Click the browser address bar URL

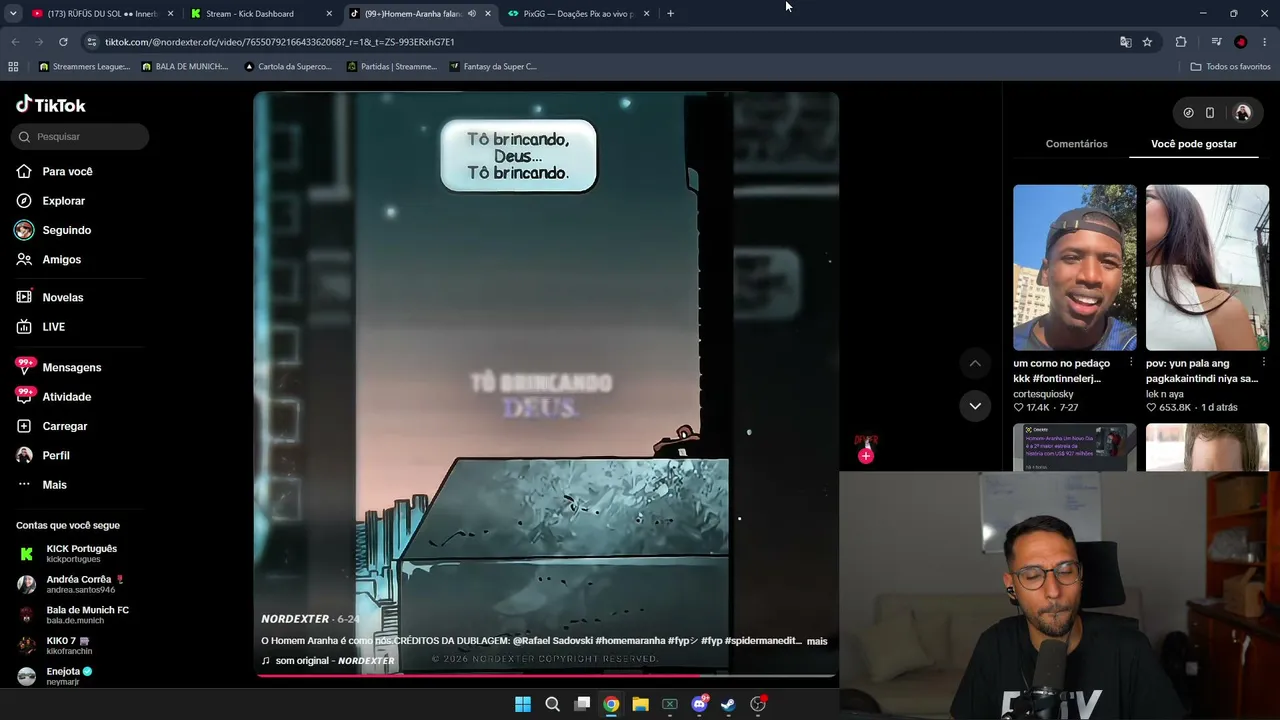click(279, 42)
